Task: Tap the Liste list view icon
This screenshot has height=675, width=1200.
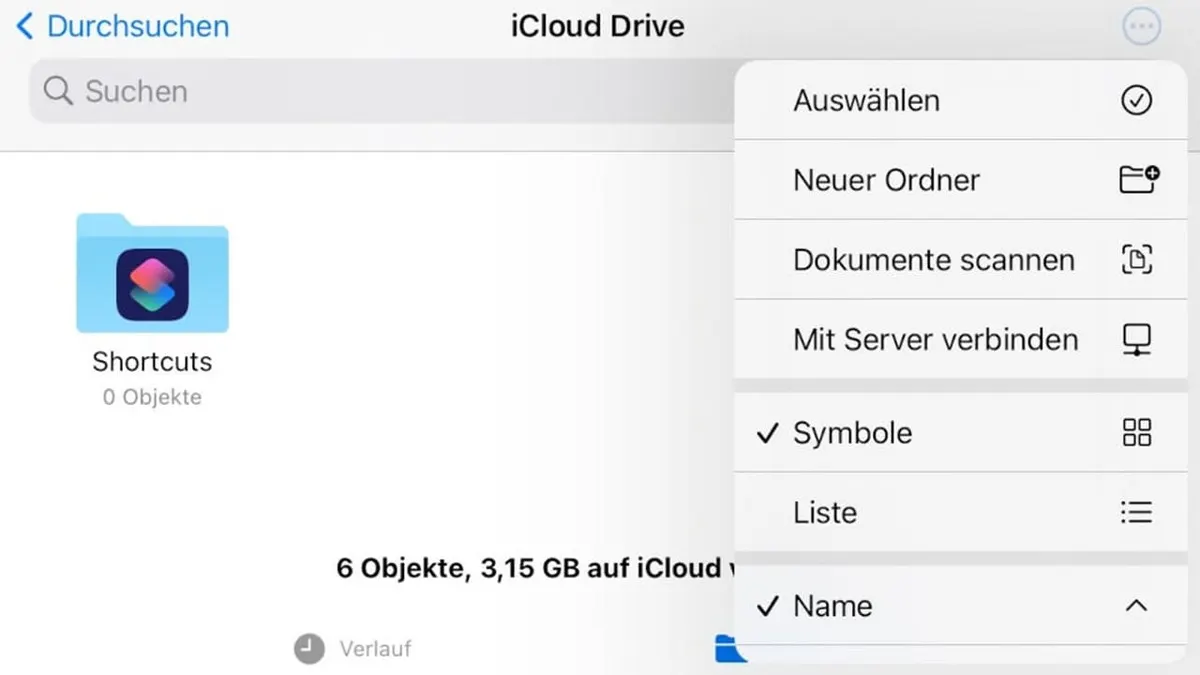Action: [1136, 512]
